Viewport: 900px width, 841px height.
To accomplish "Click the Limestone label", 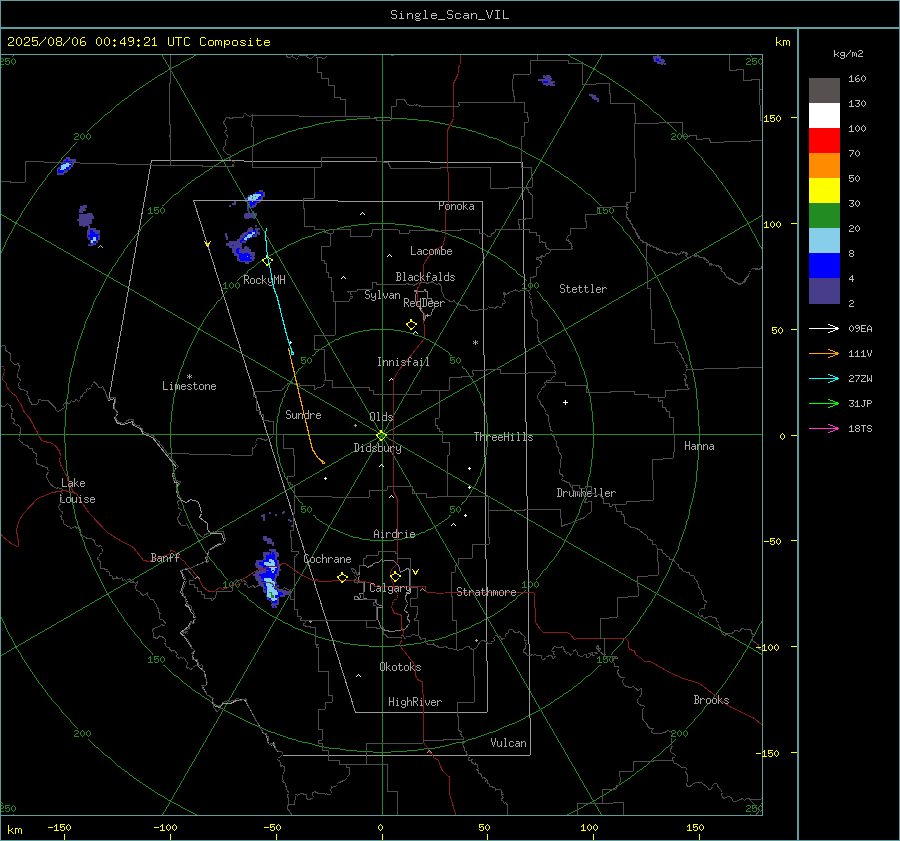I will point(189,386).
